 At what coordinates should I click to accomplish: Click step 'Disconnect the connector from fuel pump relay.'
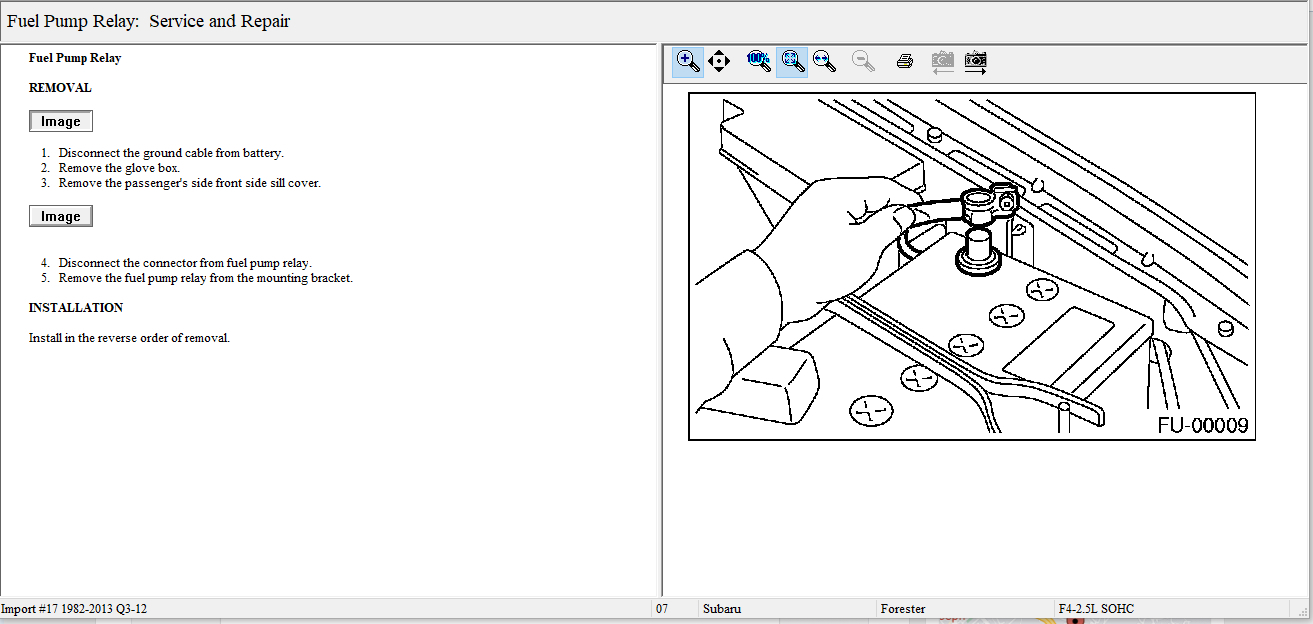(185, 263)
